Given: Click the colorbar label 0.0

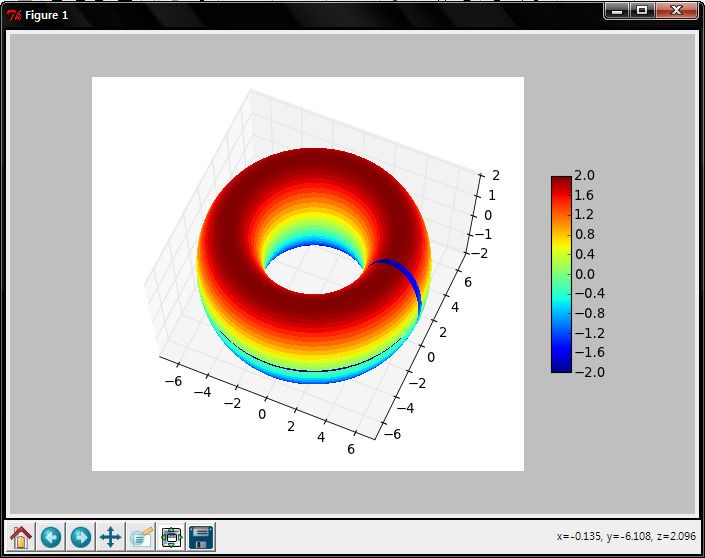Looking at the screenshot, I should click(x=584, y=274).
